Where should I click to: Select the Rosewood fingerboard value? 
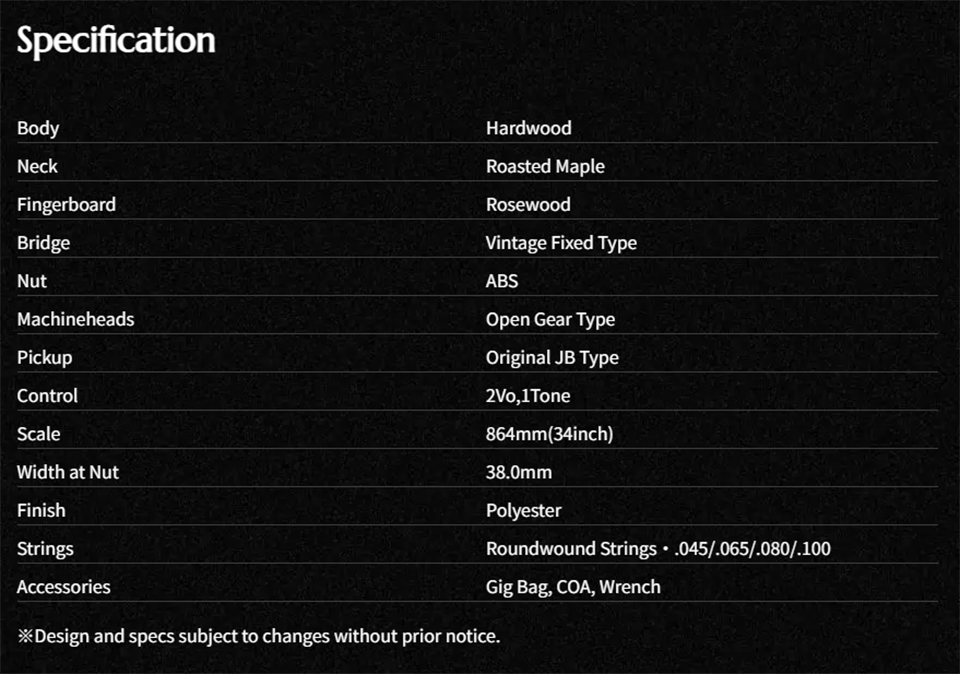[x=528, y=204]
